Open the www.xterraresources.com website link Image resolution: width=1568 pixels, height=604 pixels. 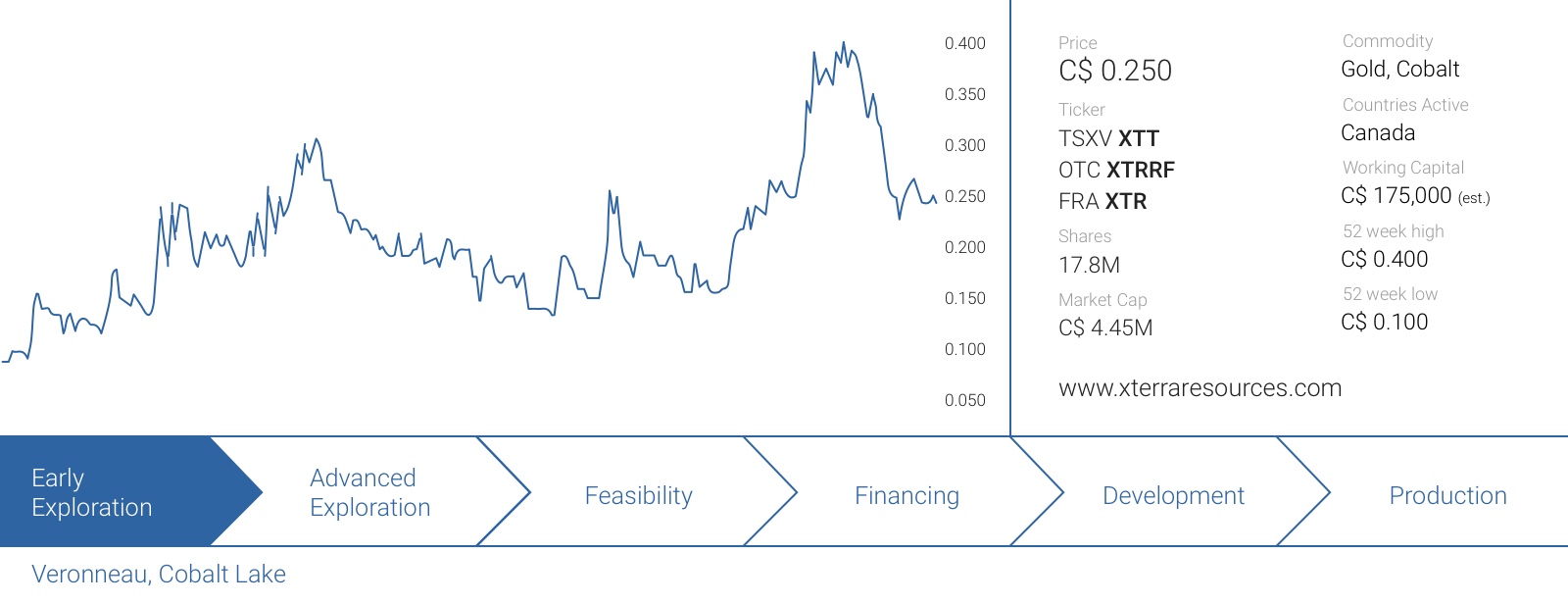pos(1200,388)
